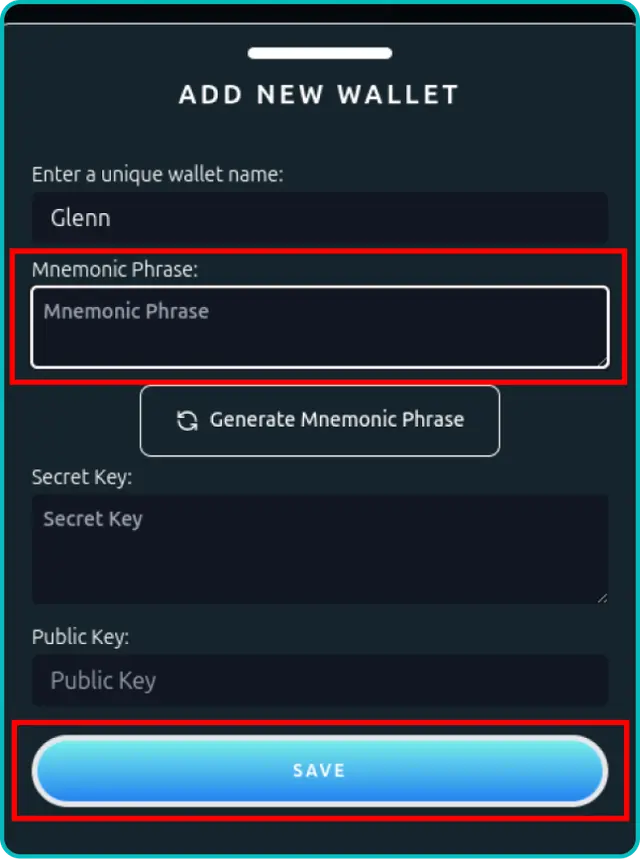Focus the Mnemonic Phrase text area

[x=320, y=327]
